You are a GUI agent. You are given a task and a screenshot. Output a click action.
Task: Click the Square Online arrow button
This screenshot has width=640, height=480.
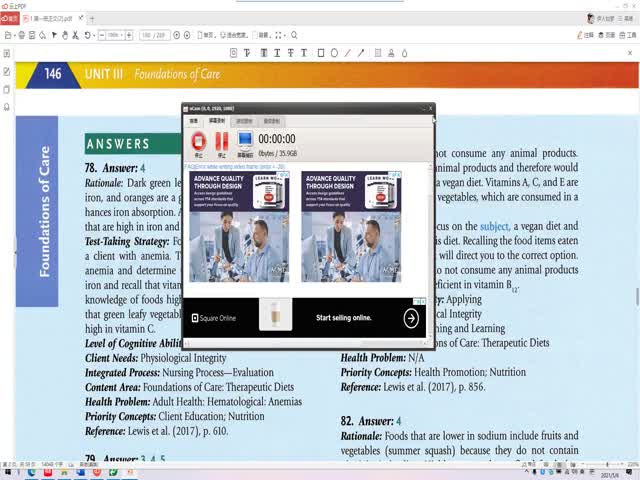(411, 318)
